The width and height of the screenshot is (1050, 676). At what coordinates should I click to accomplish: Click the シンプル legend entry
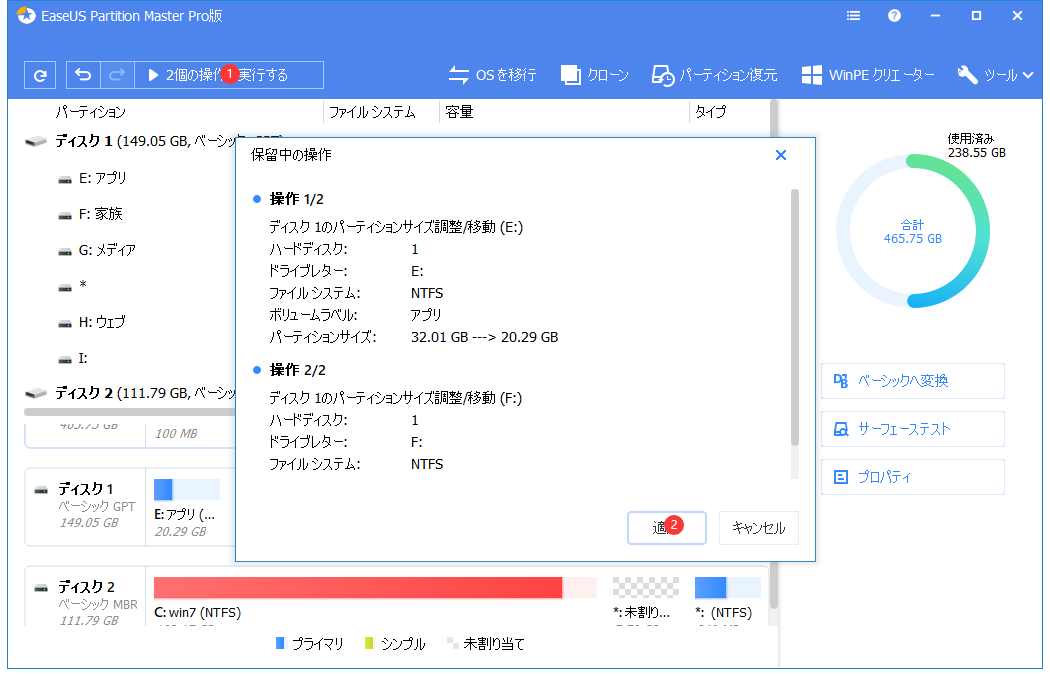(x=395, y=644)
